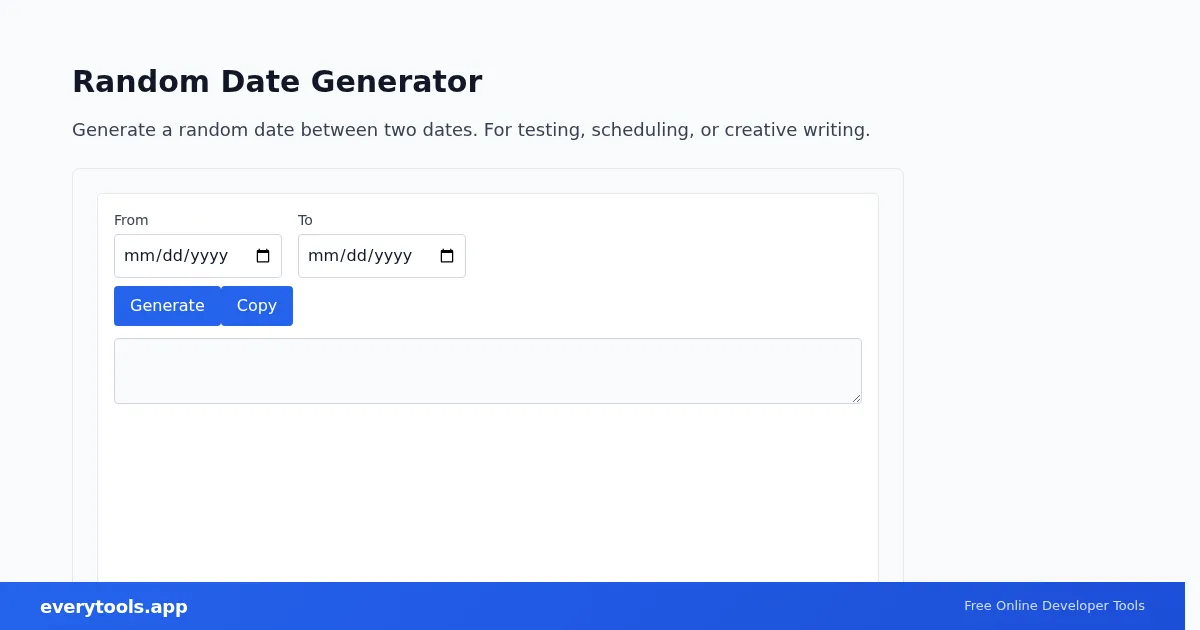Click the Copy button

coord(257,306)
